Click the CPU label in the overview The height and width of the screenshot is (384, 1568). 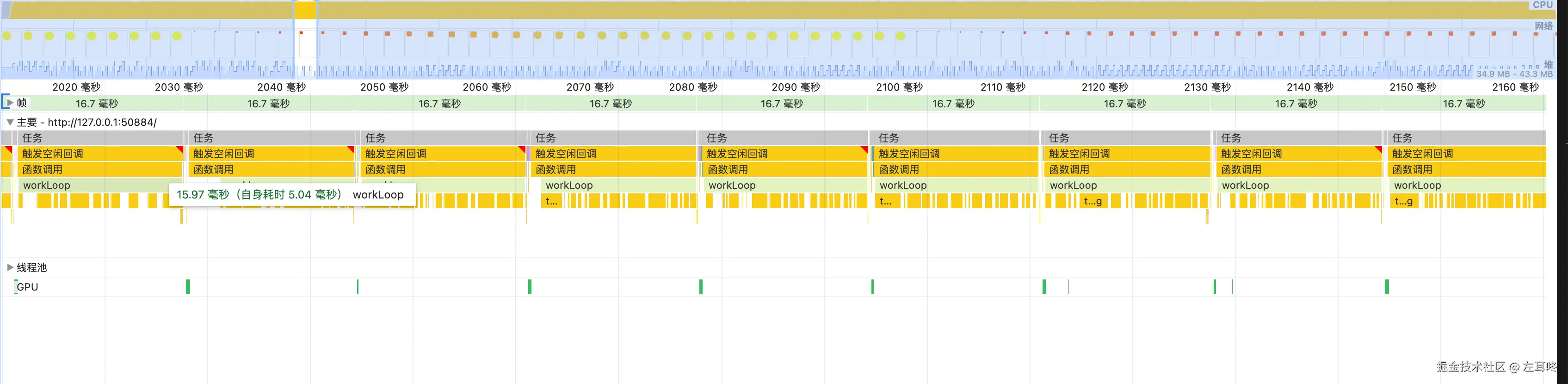click(x=1542, y=5)
